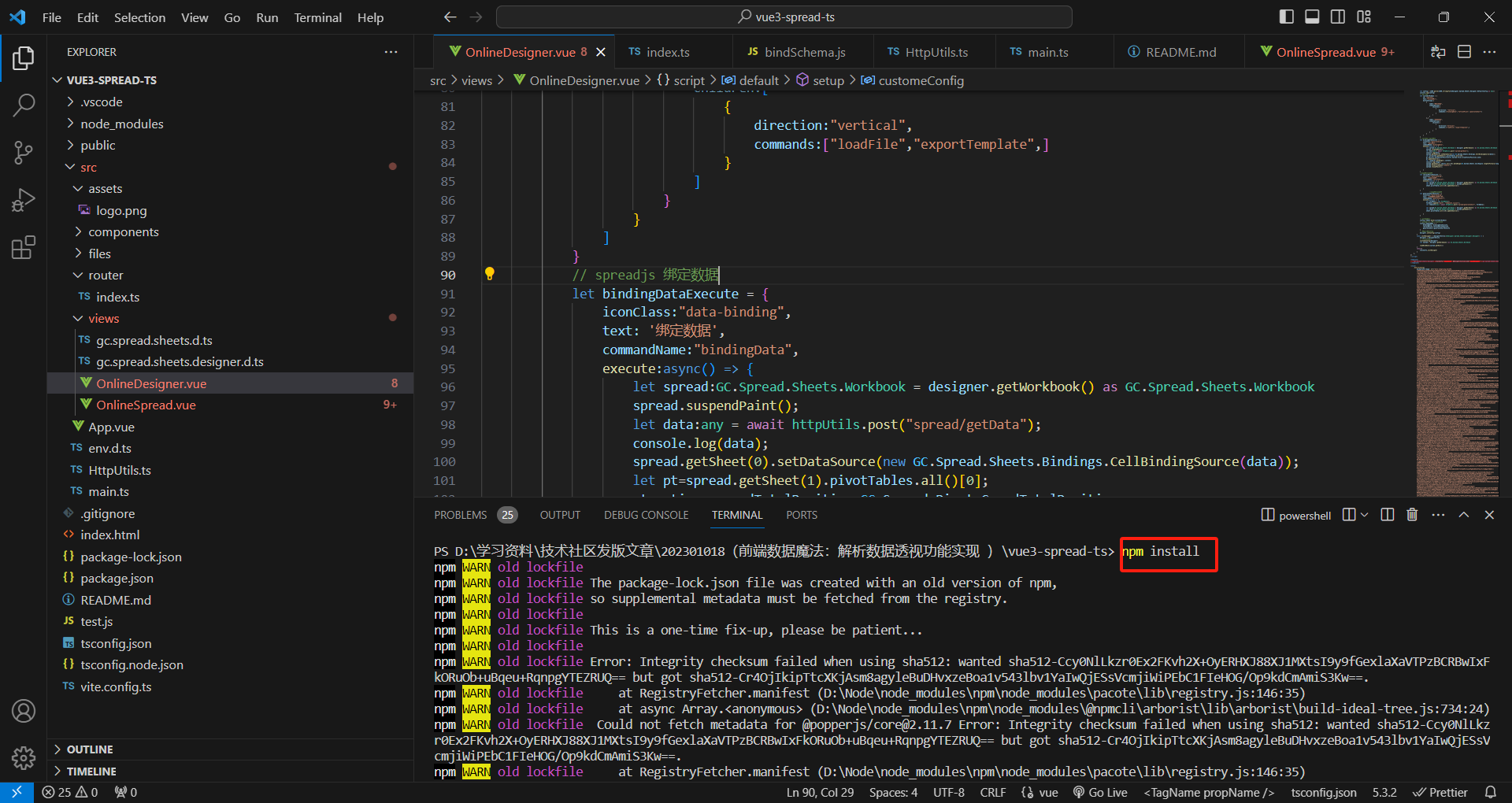Toggle primary side bar visibility
1512x803 pixels.
[1287, 17]
